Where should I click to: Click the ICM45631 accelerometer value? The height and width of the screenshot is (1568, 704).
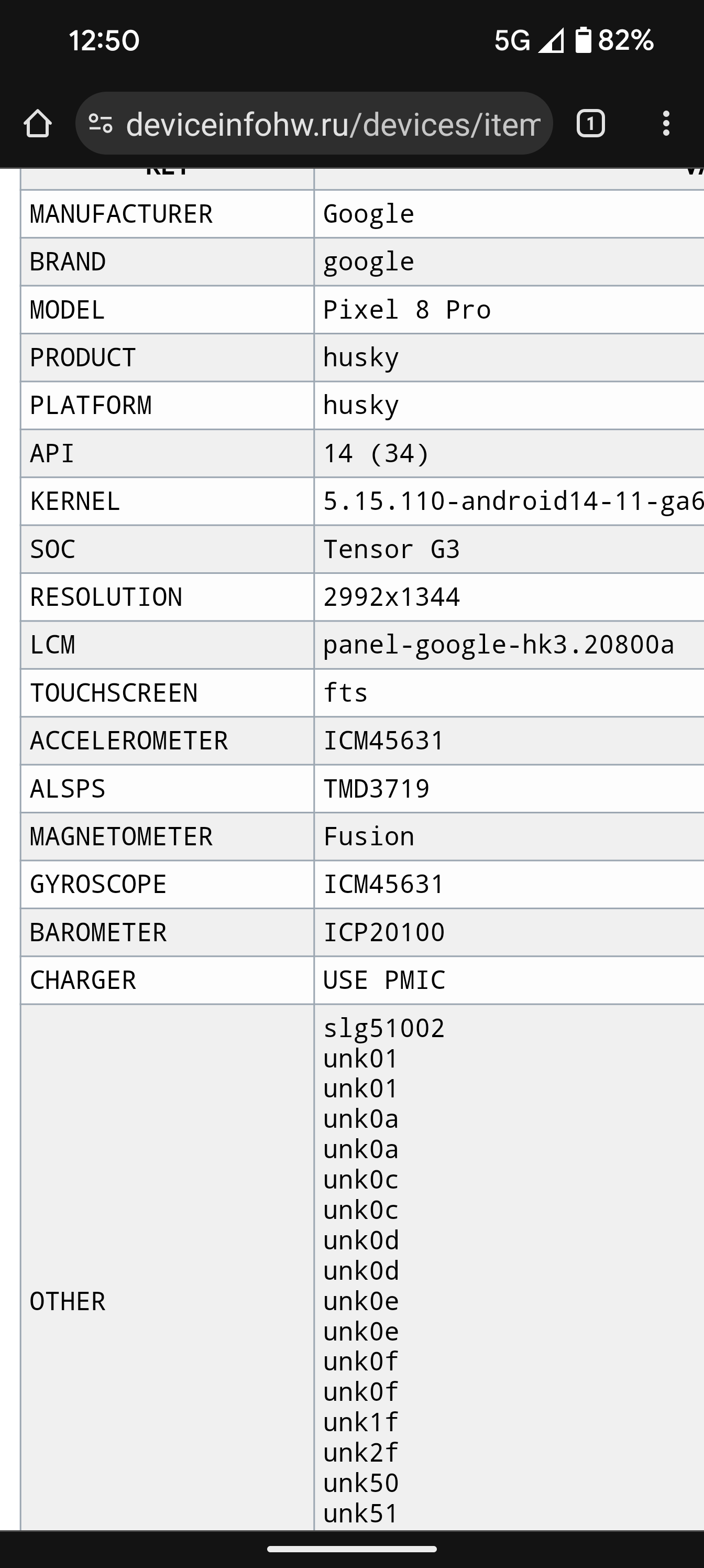(x=383, y=741)
